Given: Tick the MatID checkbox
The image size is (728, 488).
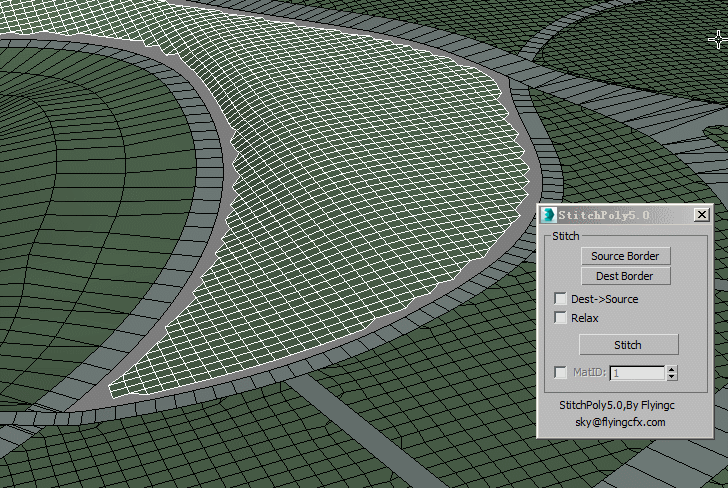Looking at the screenshot, I should point(560,373).
